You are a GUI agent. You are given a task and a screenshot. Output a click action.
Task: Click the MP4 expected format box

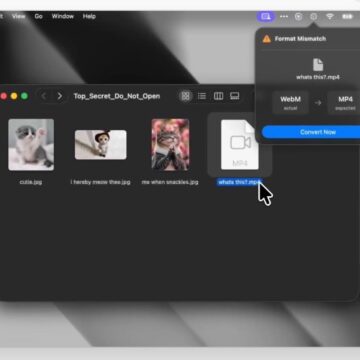[344, 102]
